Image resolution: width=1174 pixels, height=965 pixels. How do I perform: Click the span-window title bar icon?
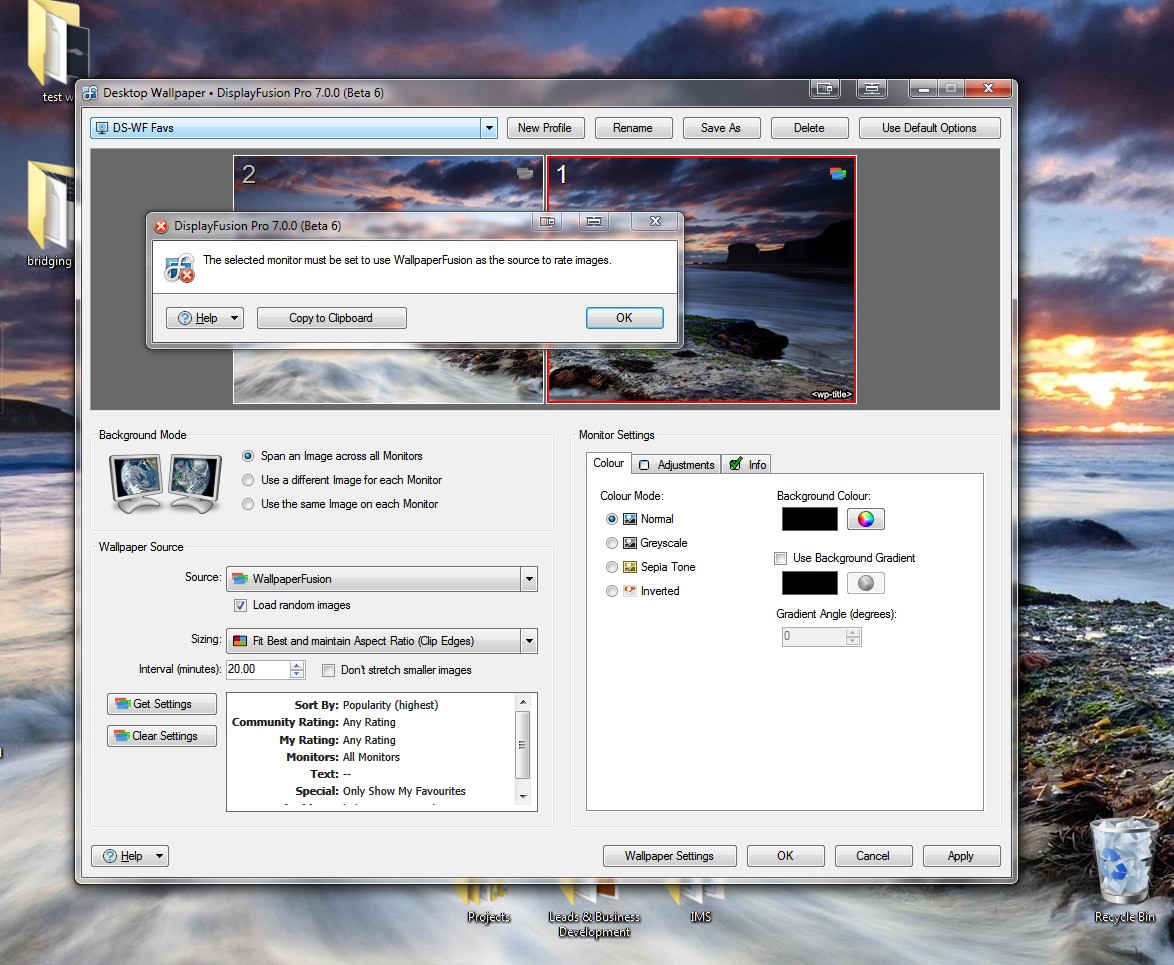(872, 89)
